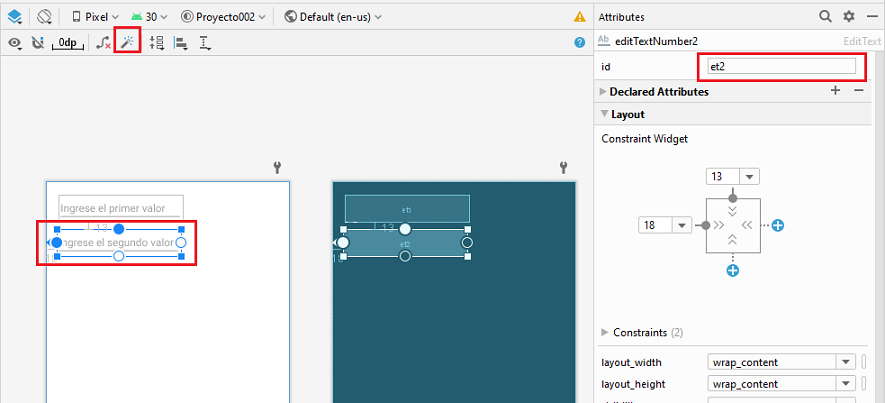This screenshot has width=885, height=403.
Task: Search attributes with the magnifier icon
Action: coord(825,17)
